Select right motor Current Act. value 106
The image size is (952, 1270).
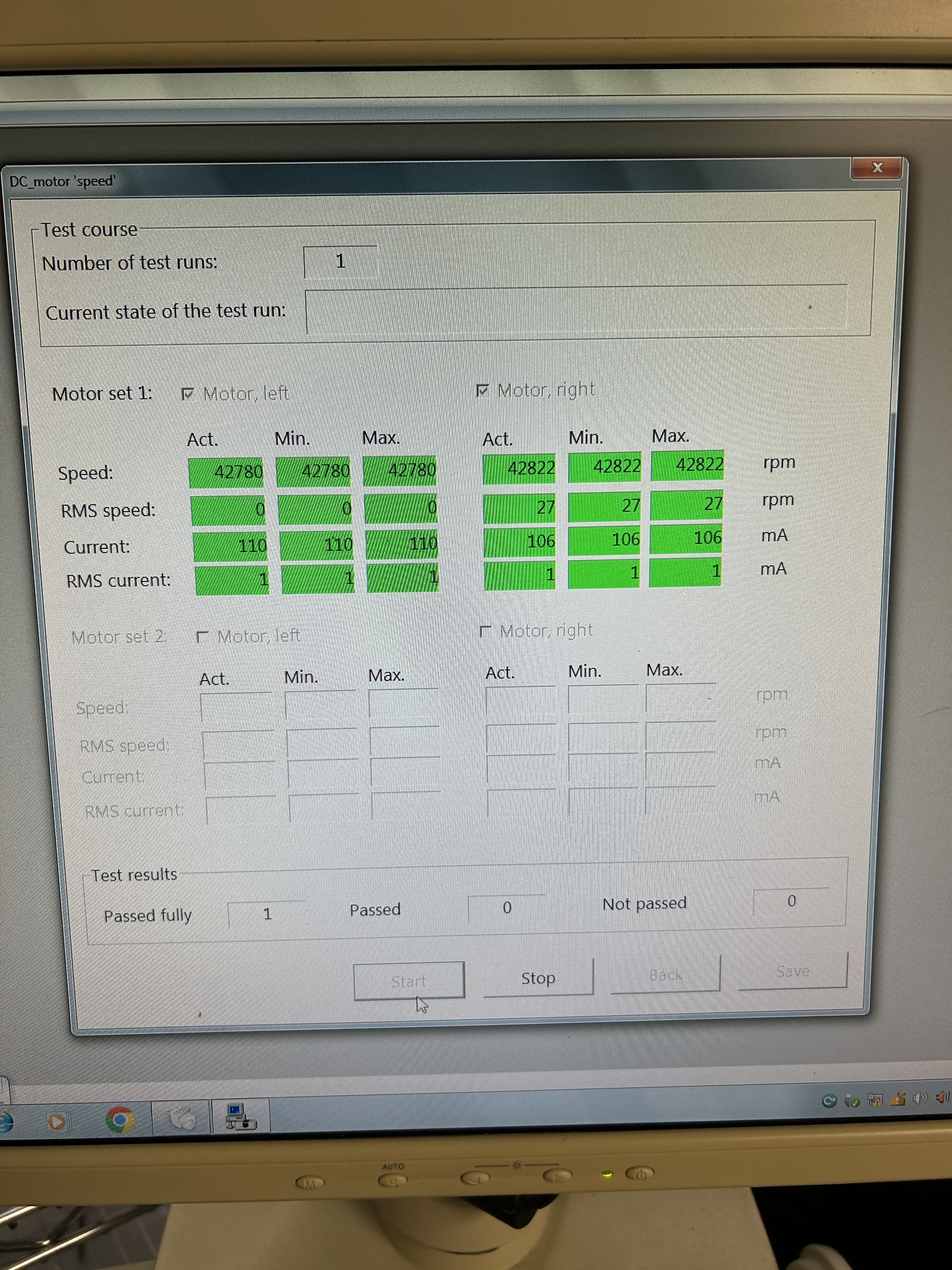519,542
